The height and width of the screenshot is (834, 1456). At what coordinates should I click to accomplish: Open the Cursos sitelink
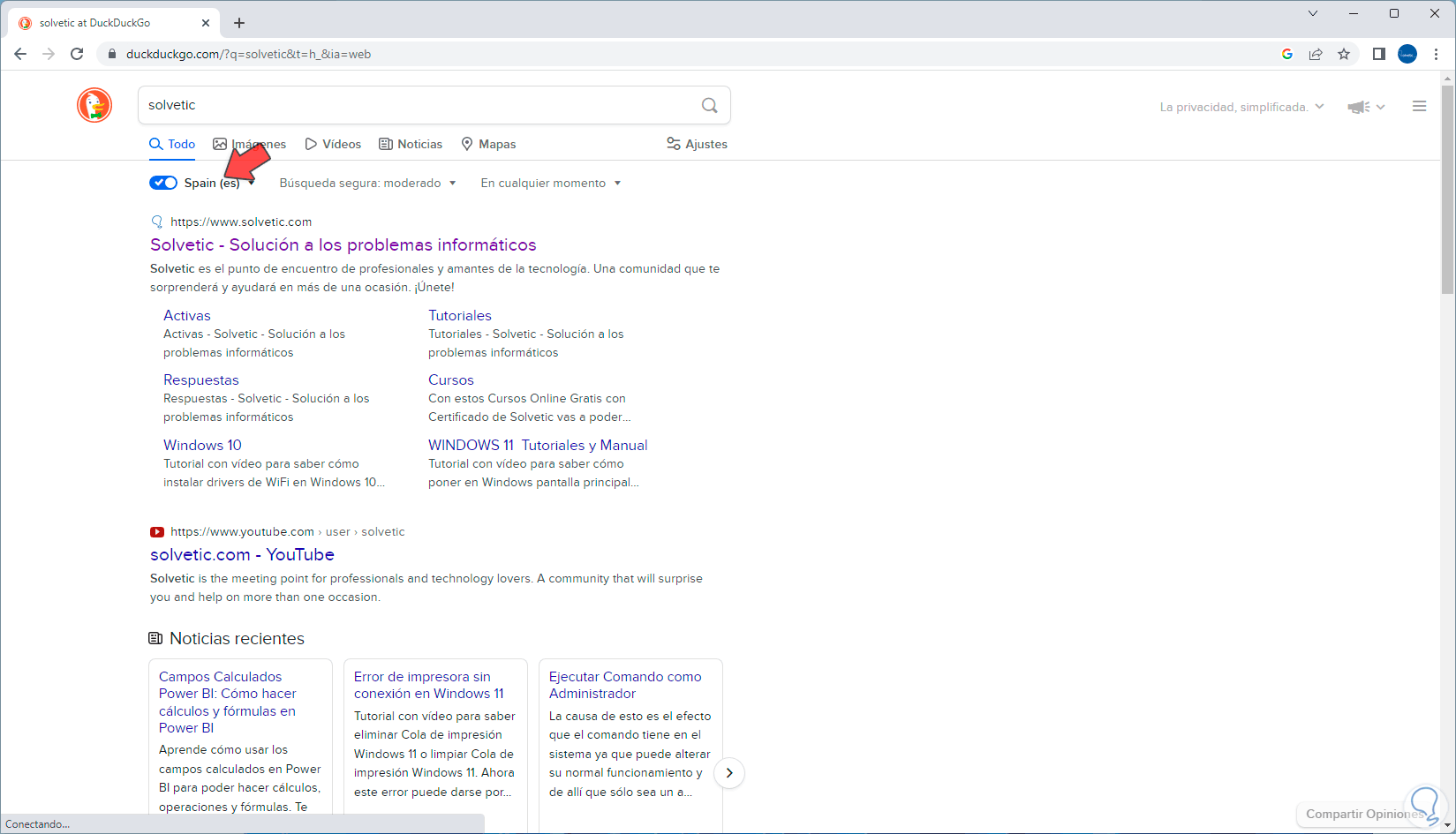tap(451, 379)
